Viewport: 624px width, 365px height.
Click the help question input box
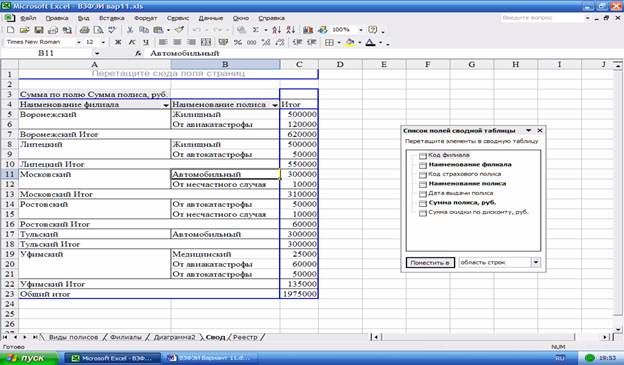click(x=541, y=18)
